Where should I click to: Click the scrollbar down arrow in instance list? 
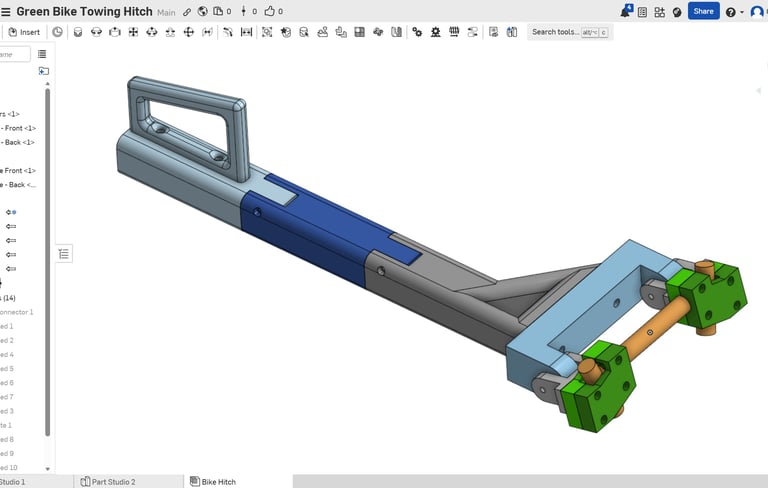point(48,469)
